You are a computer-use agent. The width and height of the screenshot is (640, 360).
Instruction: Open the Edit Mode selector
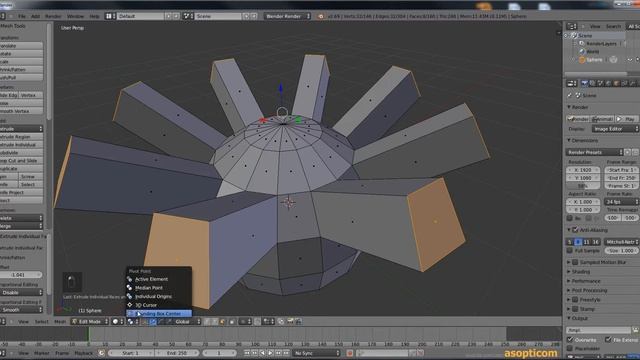click(x=90, y=322)
